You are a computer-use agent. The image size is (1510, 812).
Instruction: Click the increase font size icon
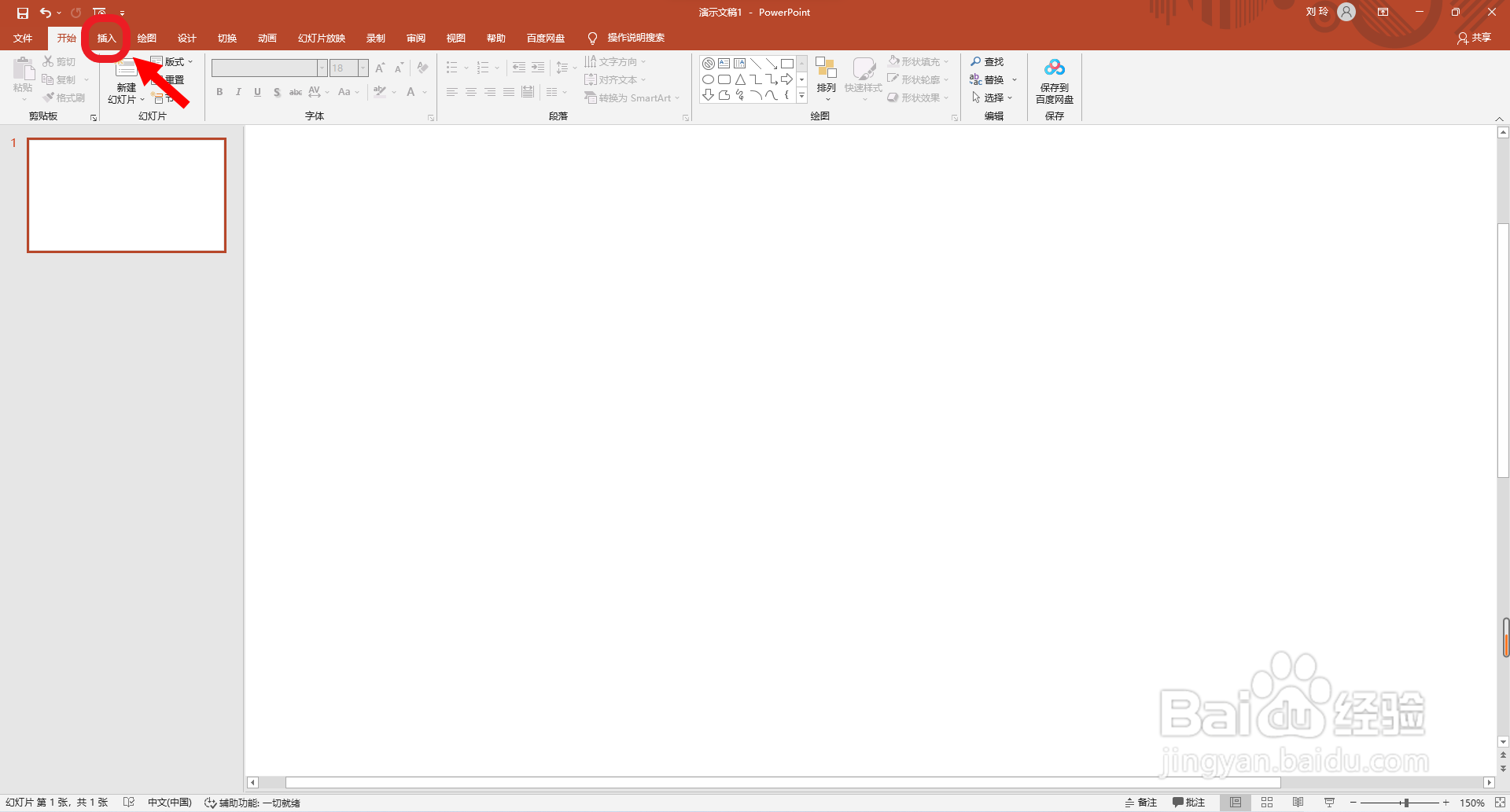point(381,68)
